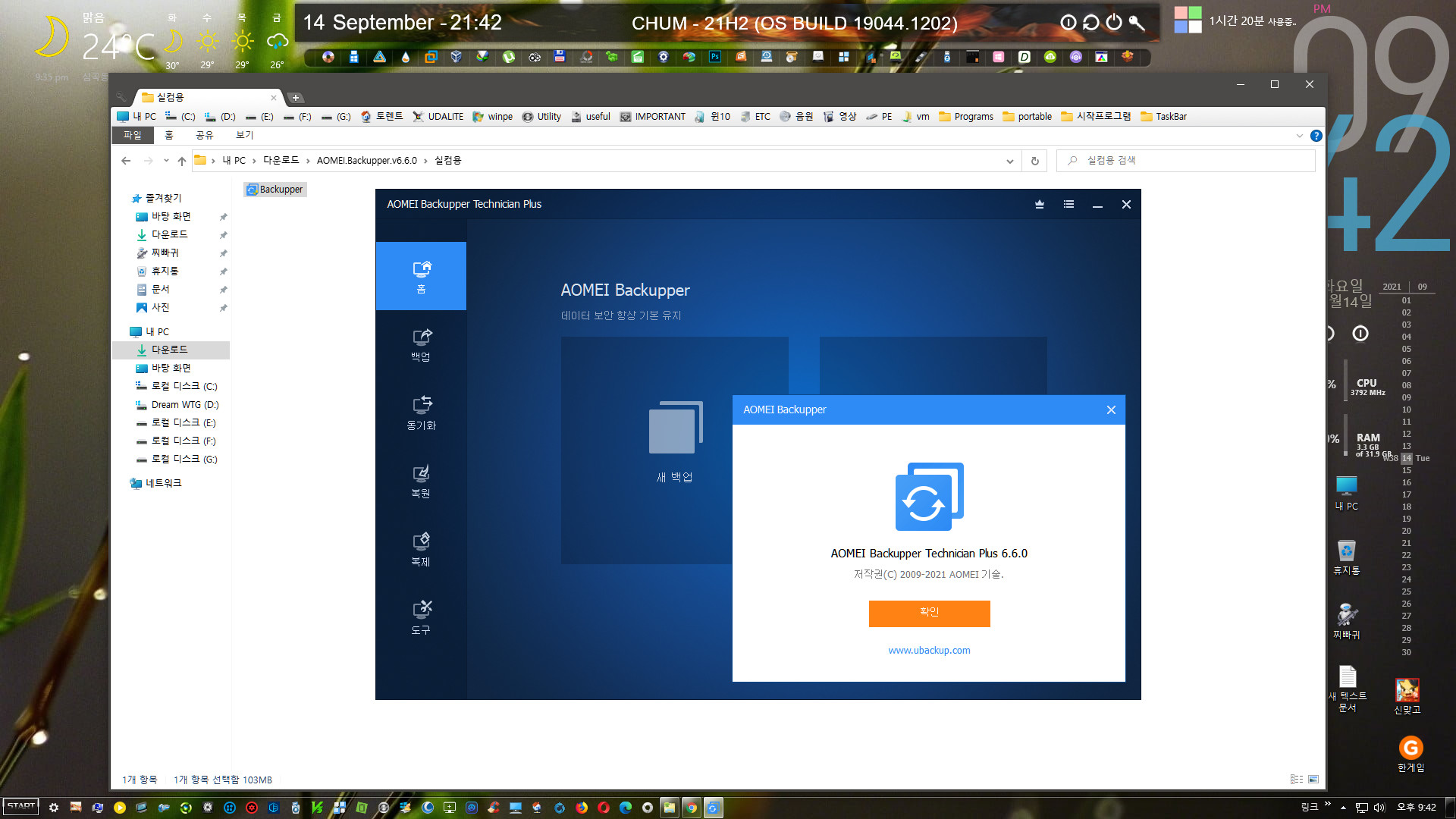Open the UDALITE bookmark in links bar
This screenshot has height=819, width=1456.
pyautogui.click(x=438, y=117)
